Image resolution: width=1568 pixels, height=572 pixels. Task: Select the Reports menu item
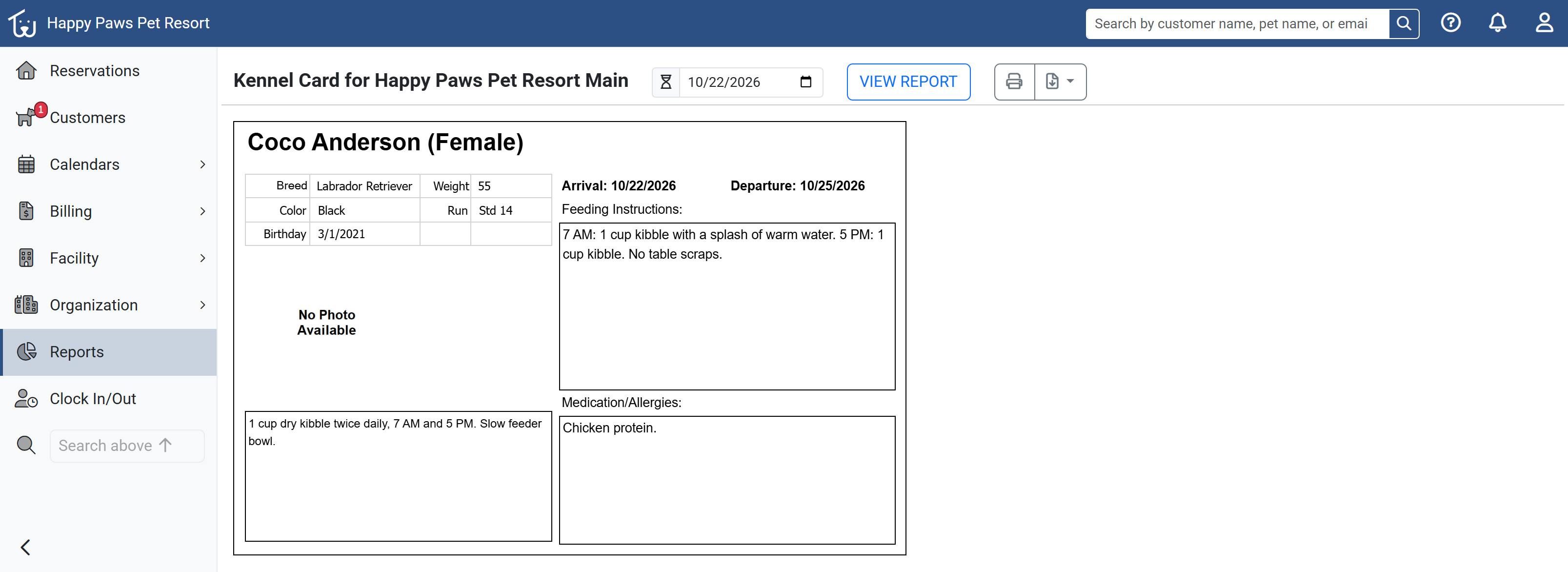(x=109, y=351)
